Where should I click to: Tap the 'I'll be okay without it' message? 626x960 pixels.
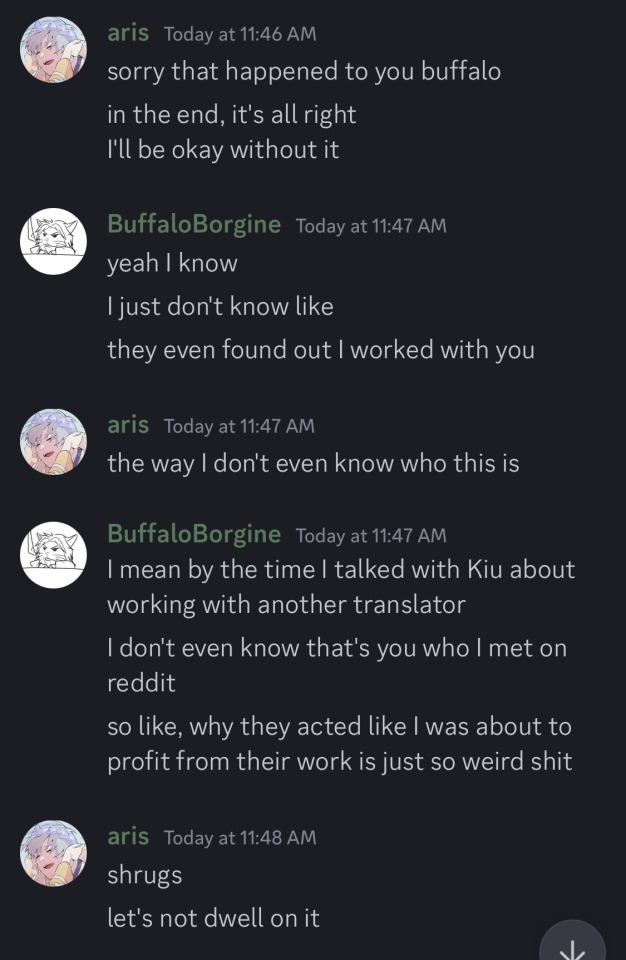(x=223, y=150)
